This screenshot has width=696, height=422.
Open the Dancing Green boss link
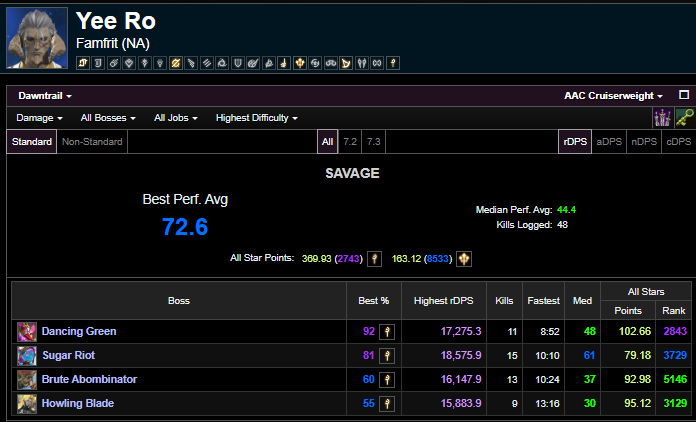79,331
